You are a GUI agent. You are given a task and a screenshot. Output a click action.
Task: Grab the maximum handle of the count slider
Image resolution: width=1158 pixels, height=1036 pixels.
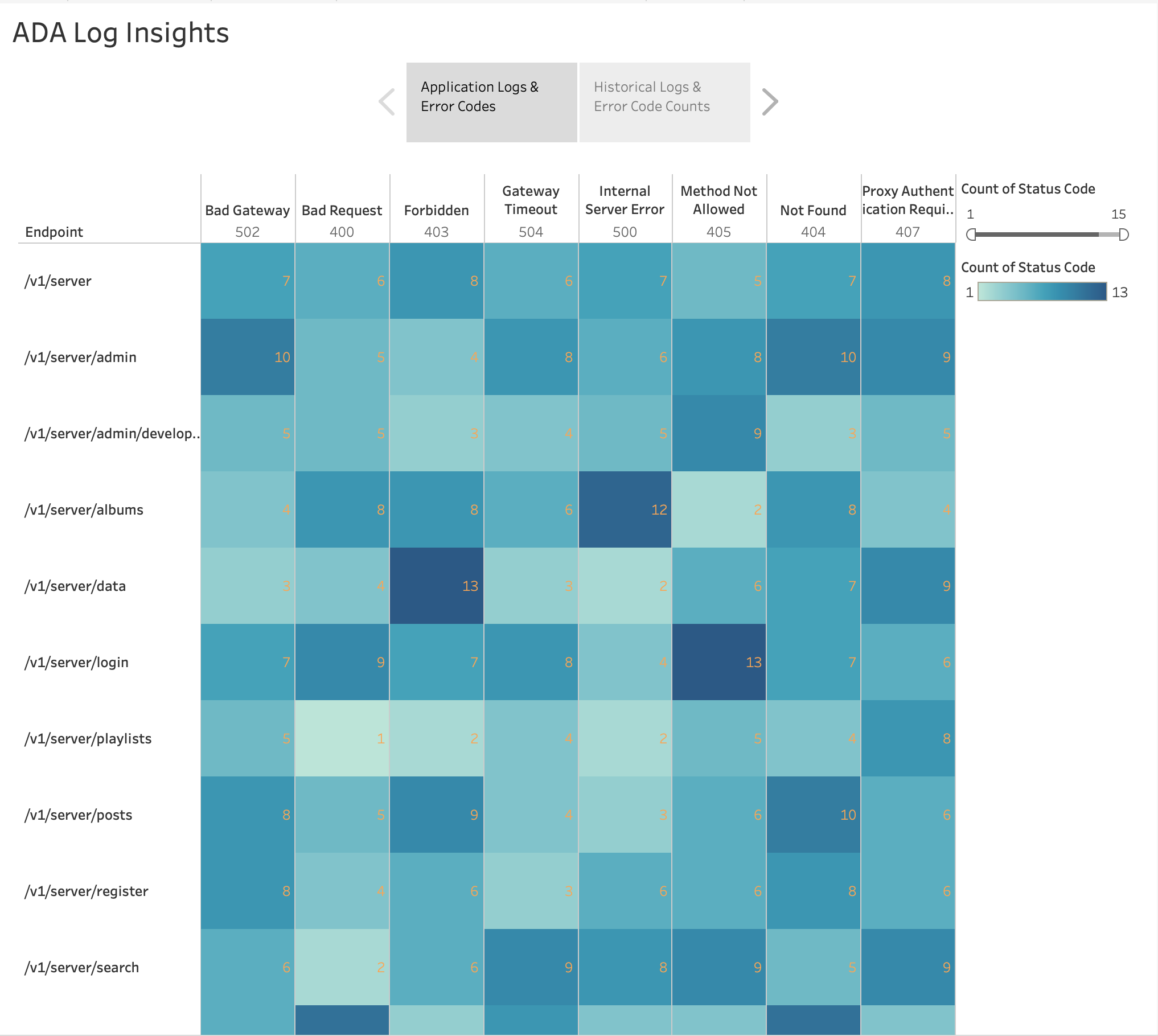click(x=1123, y=235)
